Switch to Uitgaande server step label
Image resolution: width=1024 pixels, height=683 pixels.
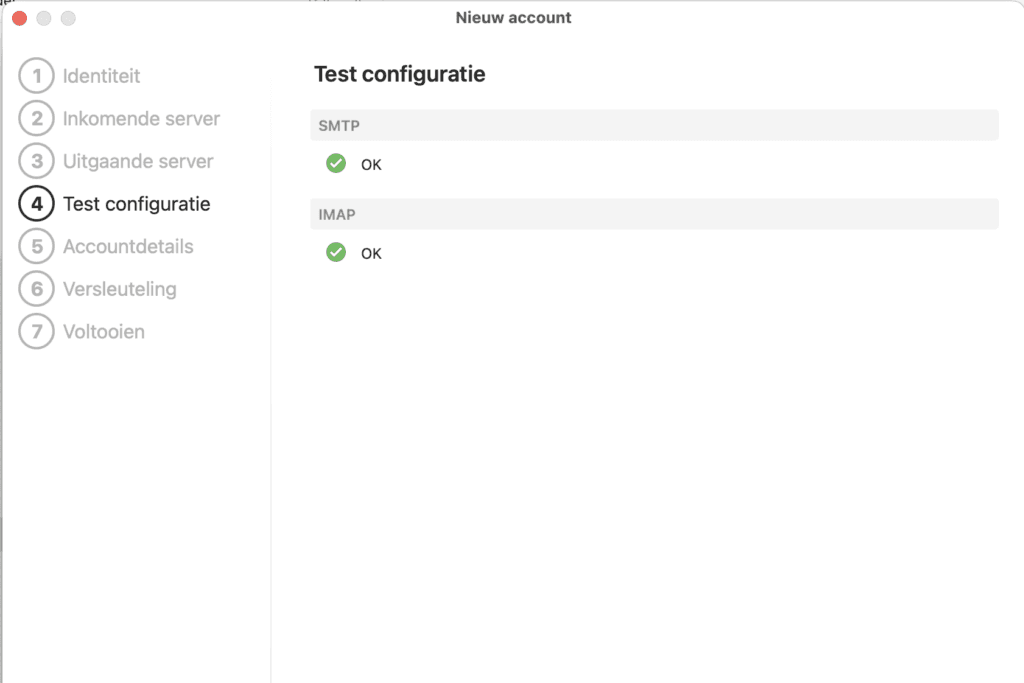138,161
